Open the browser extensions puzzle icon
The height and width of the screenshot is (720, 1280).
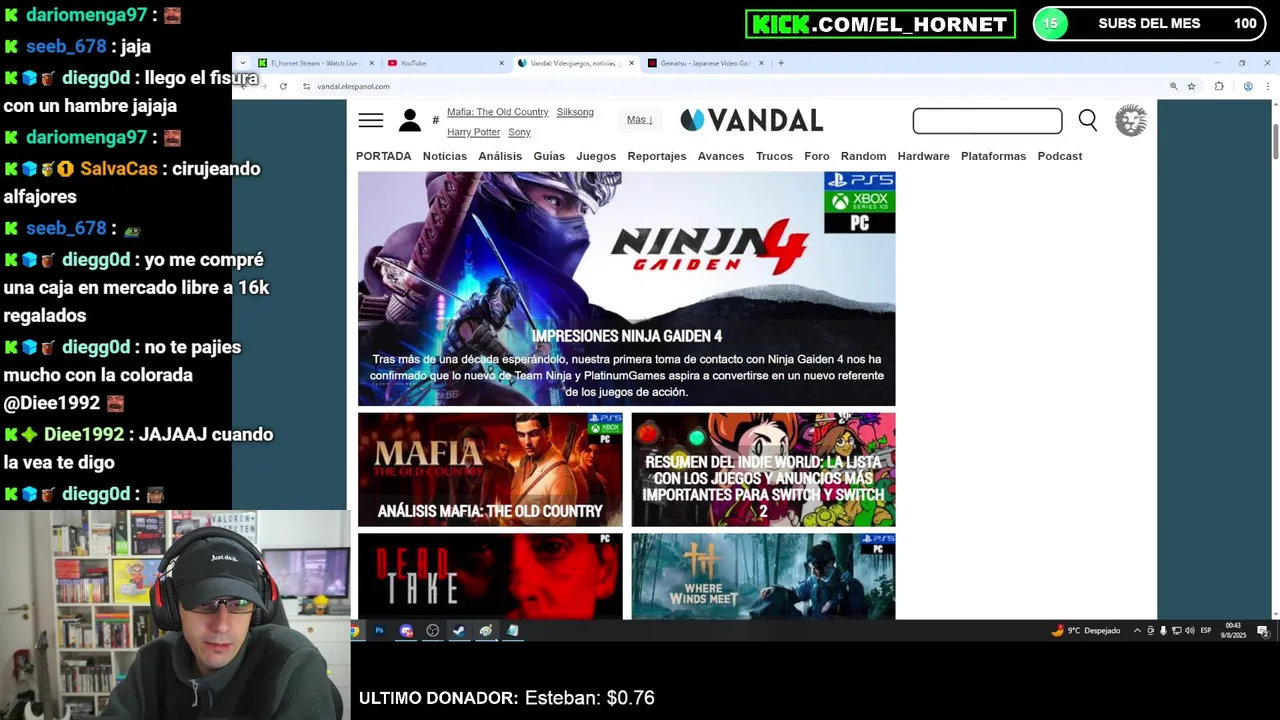pos(1219,86)
